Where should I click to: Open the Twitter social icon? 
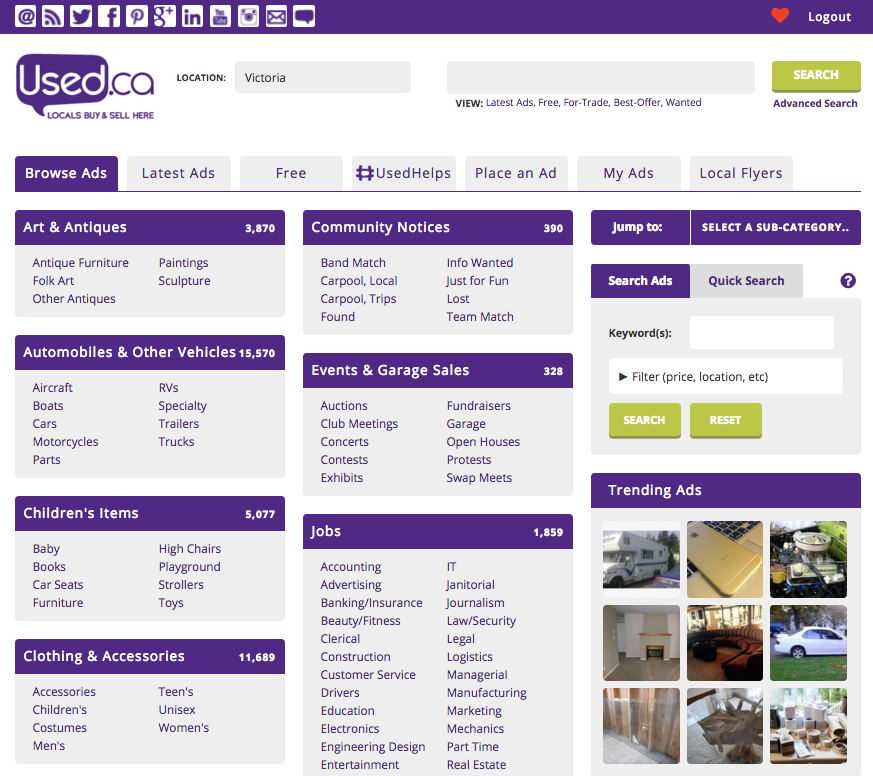[x=81, y=16]
